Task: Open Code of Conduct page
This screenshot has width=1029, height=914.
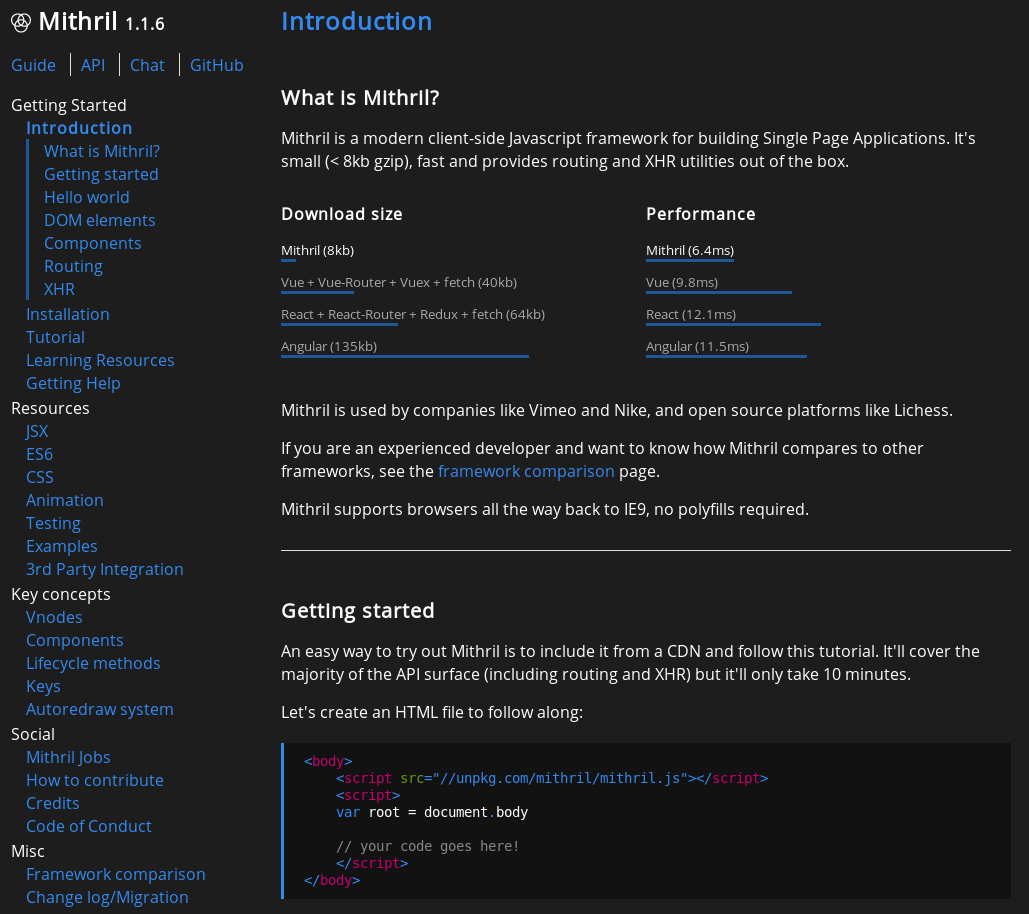Action: pos(89,825)
